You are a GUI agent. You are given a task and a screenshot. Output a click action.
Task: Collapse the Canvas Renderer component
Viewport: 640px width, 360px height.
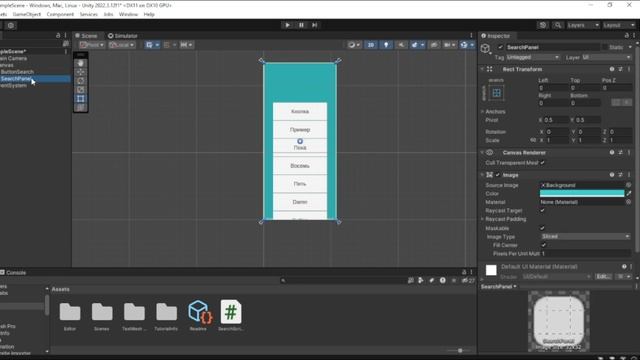point(482,153)
